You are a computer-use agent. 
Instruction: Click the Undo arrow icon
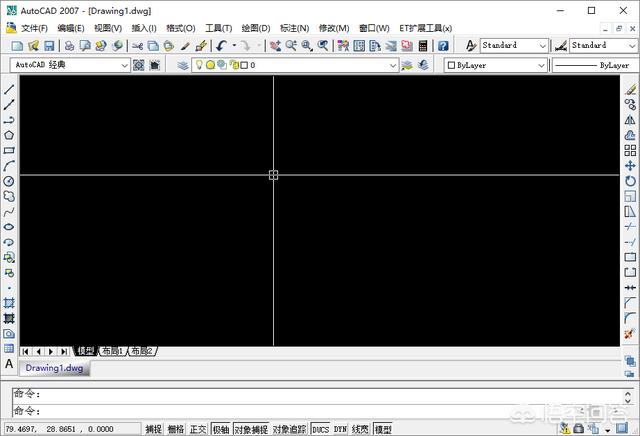[x=222, y=46]
